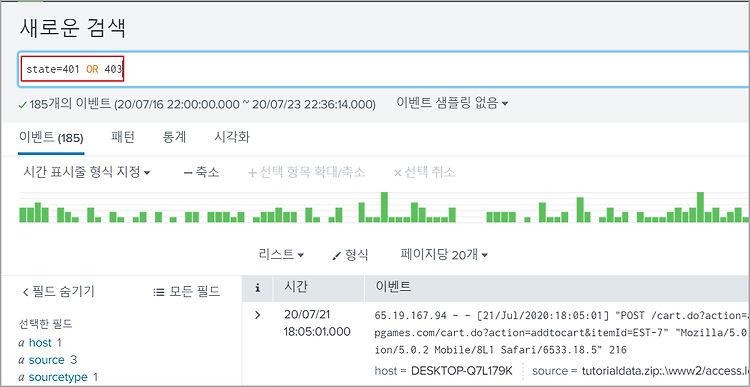The height and width of the screenshot is (387, 750).
Task: Open 시간 표시줄 형식 지정 dropdown
Action: pos(87,172)
